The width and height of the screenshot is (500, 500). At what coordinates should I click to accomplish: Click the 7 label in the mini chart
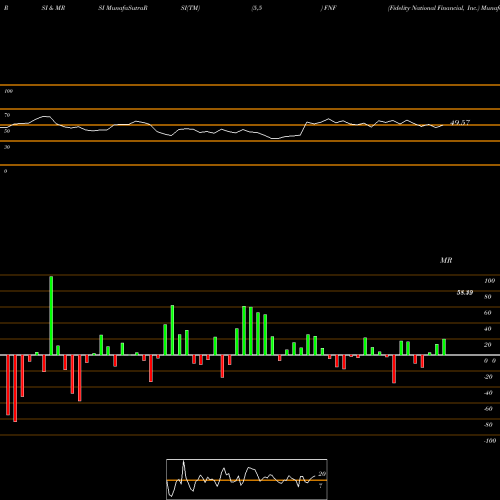point(321,486)
